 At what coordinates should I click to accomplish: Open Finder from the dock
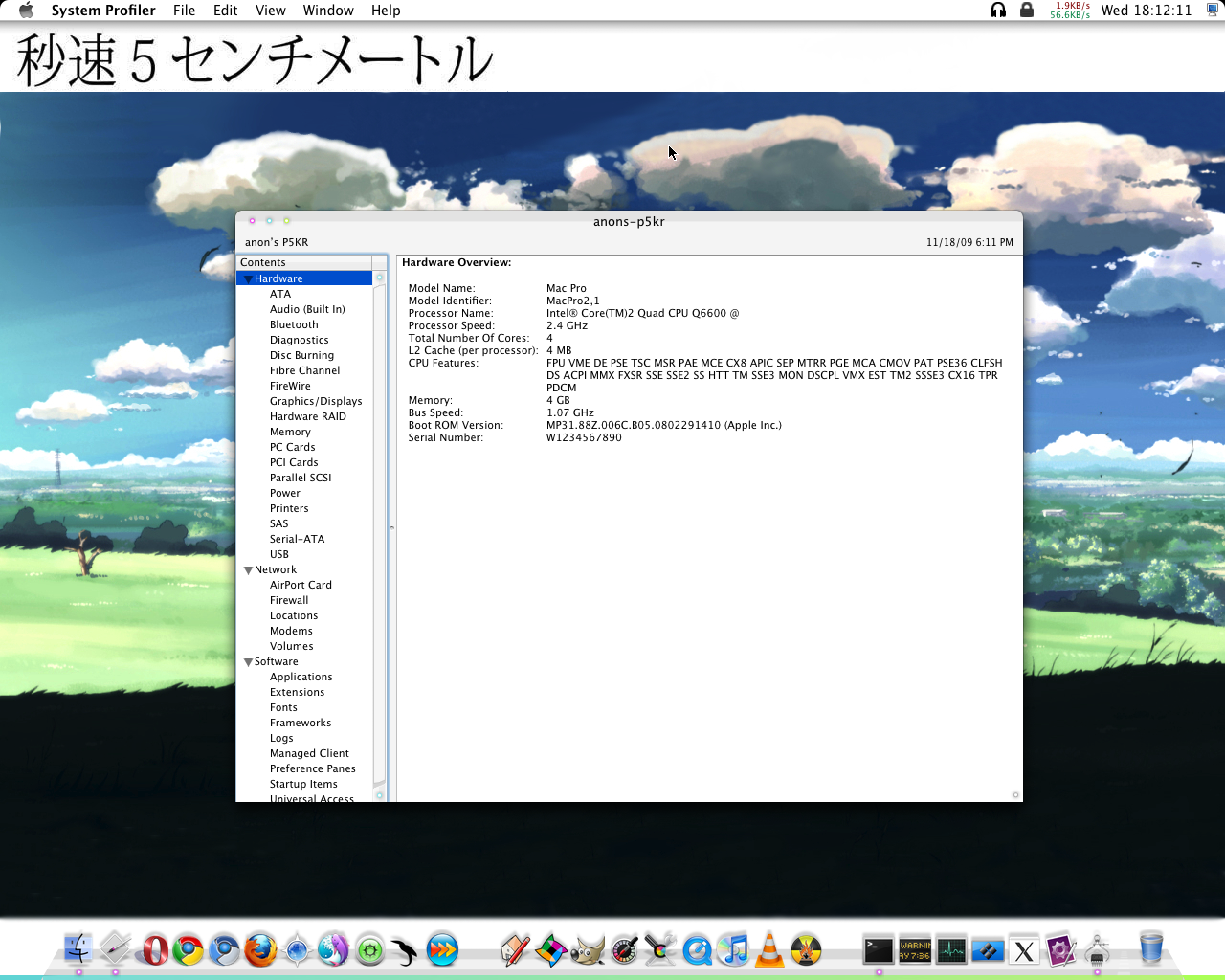[78, 949]
